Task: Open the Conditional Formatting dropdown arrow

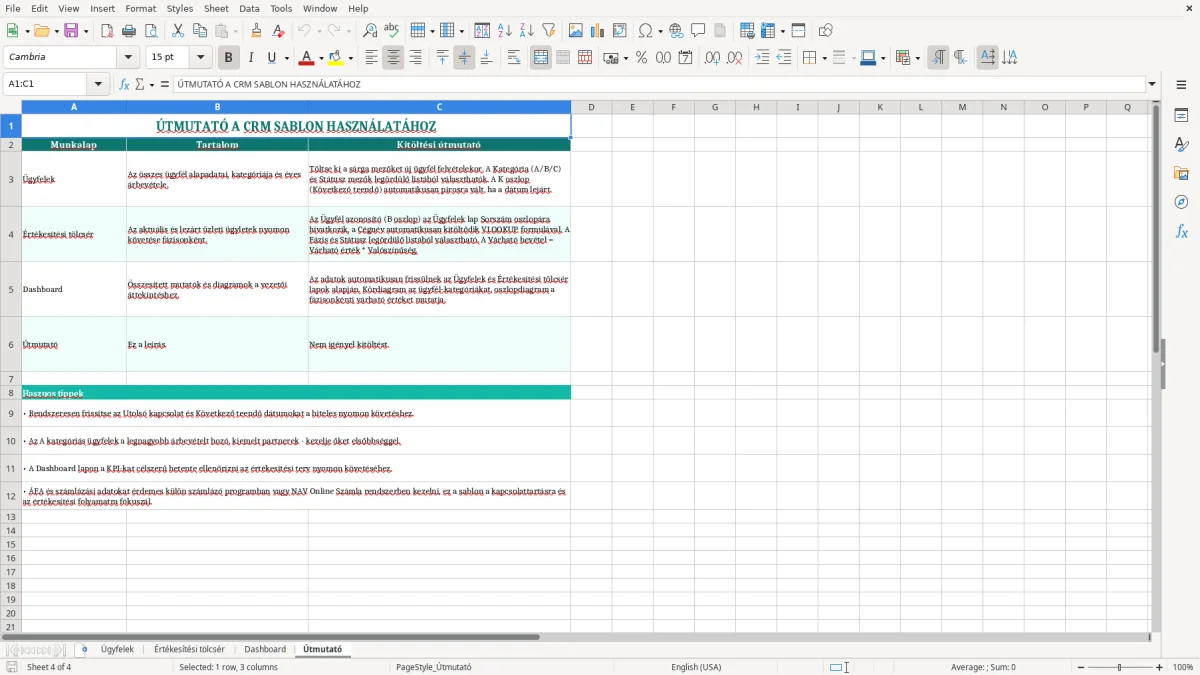Action: tap(917, 59)
